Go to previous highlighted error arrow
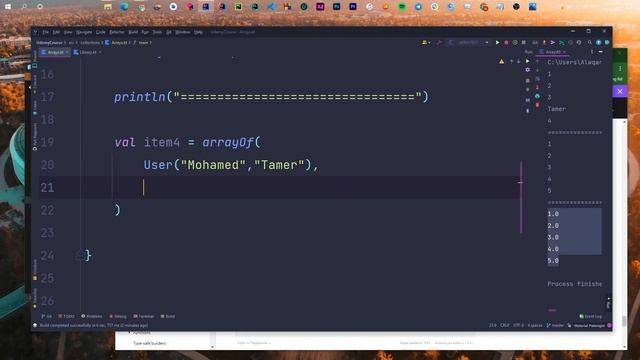The width and height of the screenshot is (640, 360). (511, 62)
